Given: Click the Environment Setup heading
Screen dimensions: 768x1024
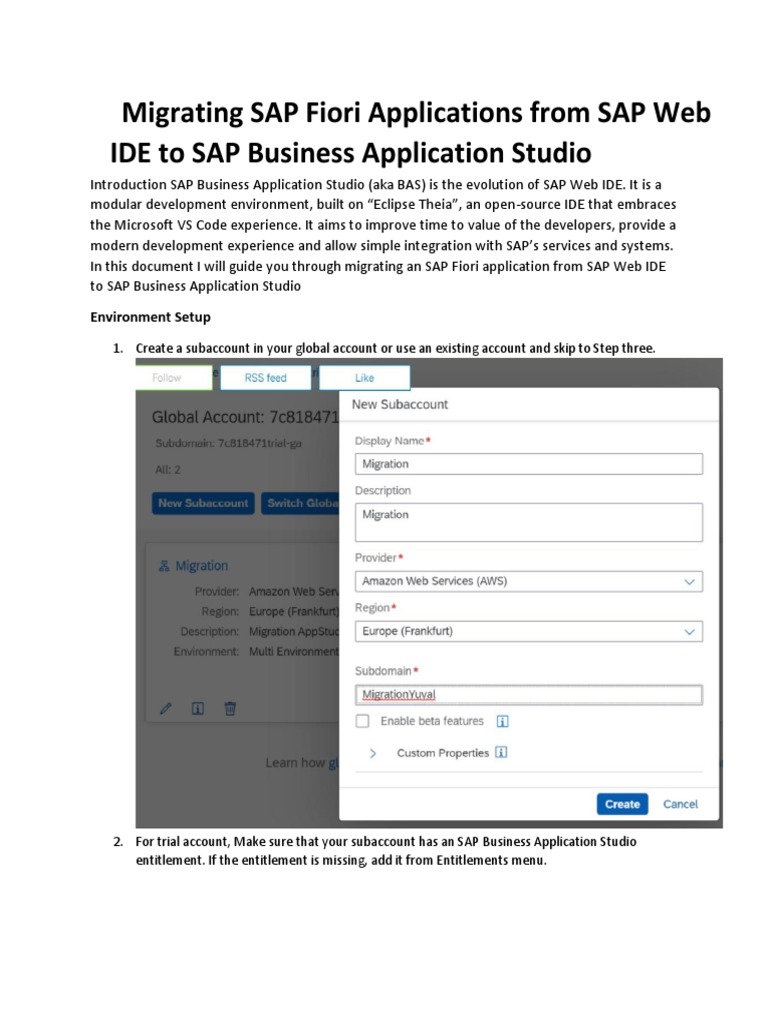Looking at the screenshot, I should coord(150,317).
